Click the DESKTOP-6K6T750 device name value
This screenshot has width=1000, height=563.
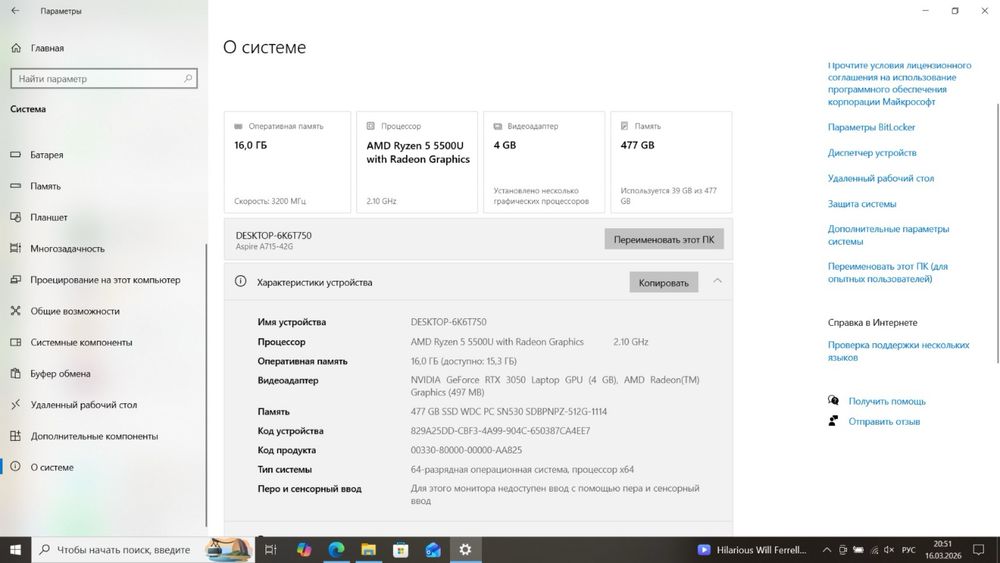[448, 322]
